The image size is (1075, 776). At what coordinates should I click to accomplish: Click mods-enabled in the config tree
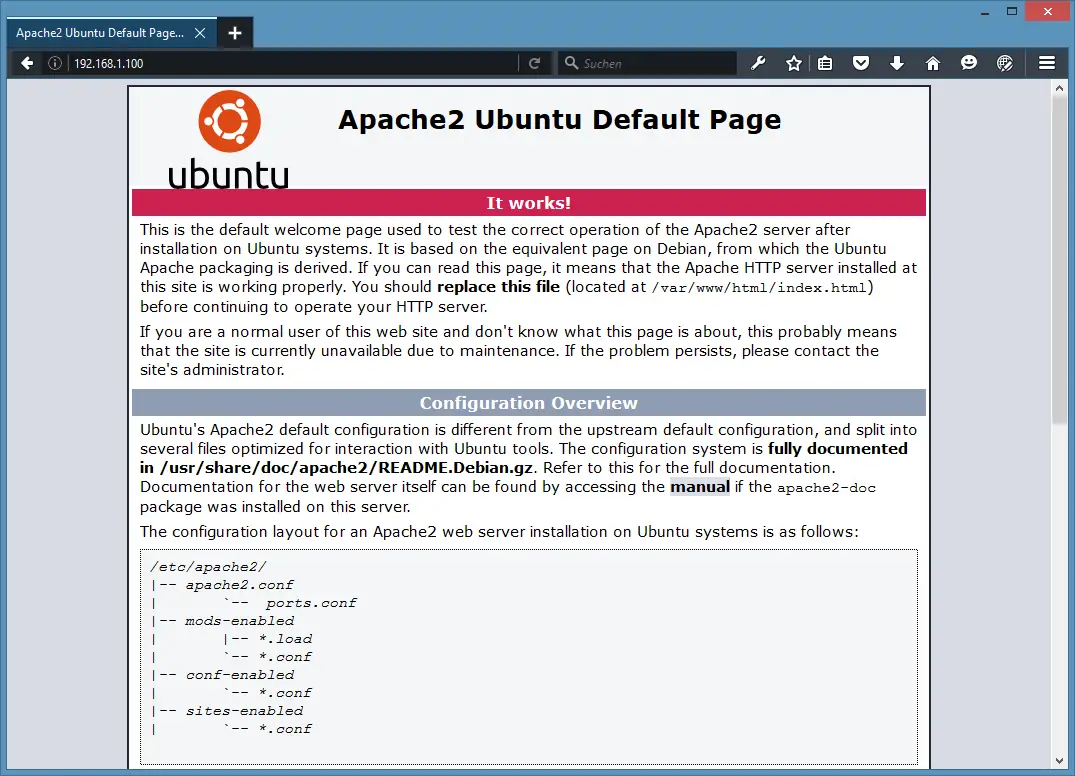click(x=239, y=621)
